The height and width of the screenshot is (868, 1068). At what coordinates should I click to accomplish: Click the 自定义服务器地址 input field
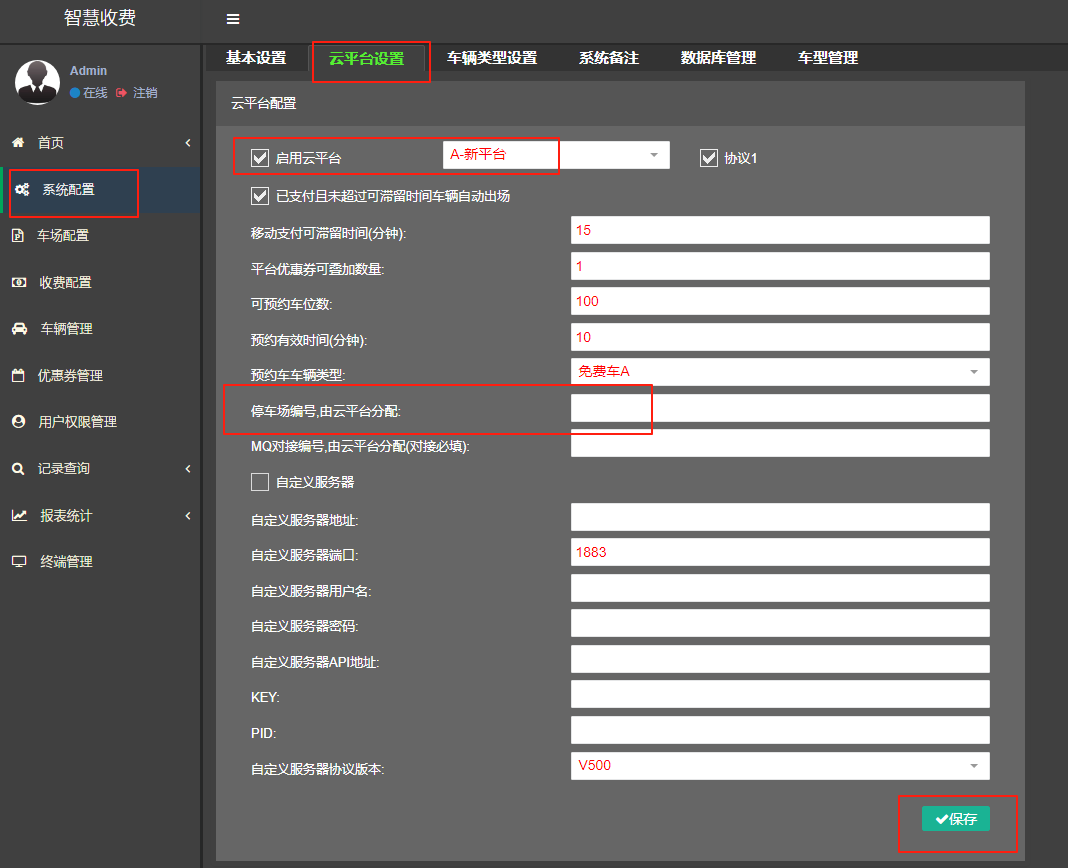[x=780, y=517]
